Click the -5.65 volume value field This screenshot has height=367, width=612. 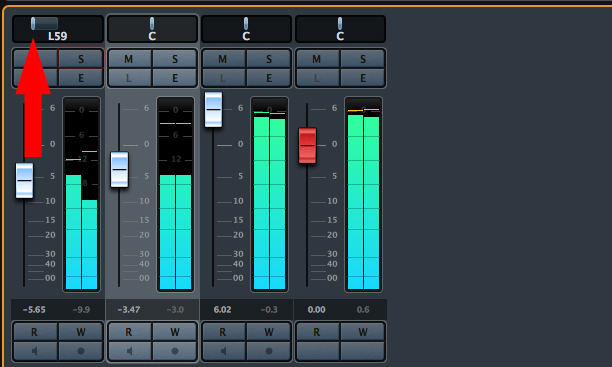[x=34, y=310]
